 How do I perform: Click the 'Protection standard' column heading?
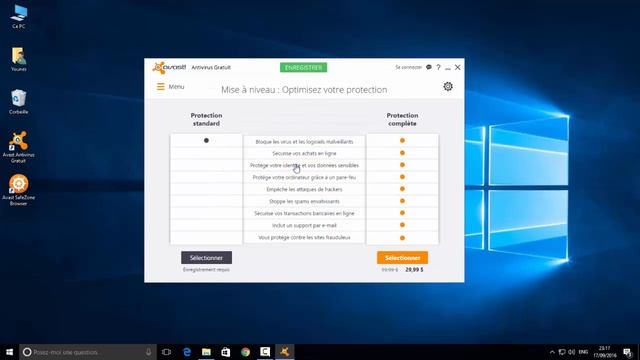click(x=206, y=119)
